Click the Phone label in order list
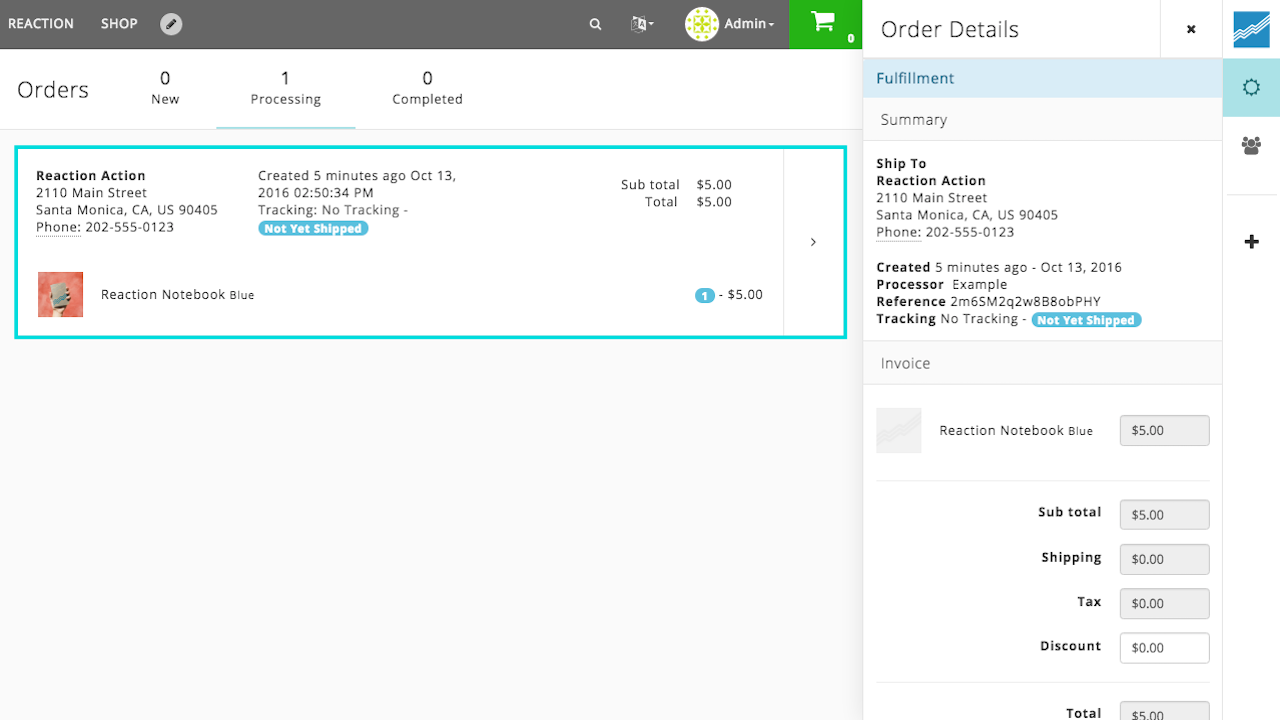Viewport: 1280px width, 720px height. 59,227
